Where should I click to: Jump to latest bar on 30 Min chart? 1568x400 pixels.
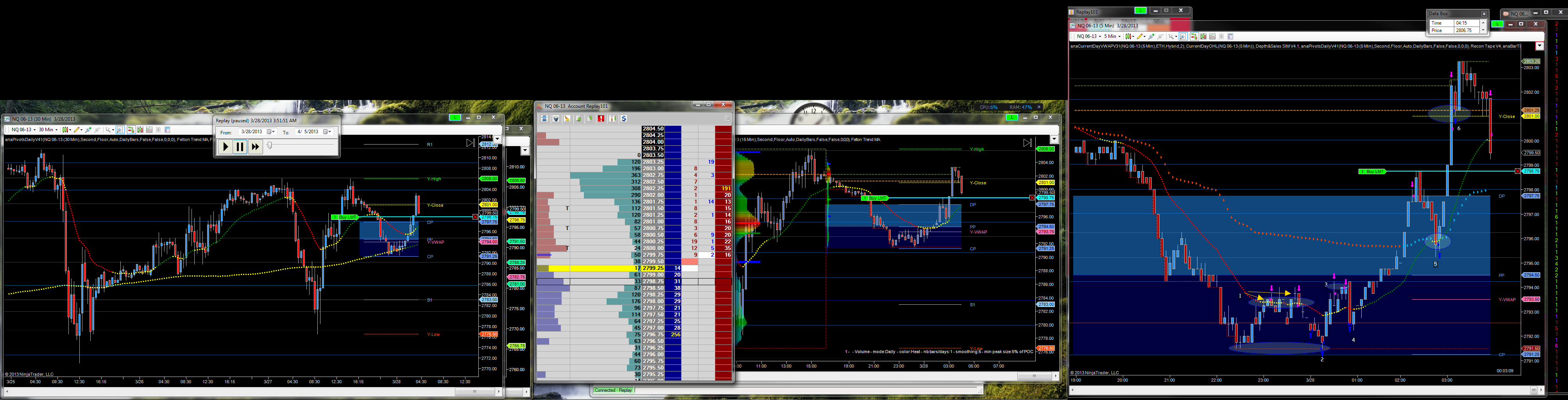pyautogui.click(x=471, y=143)
